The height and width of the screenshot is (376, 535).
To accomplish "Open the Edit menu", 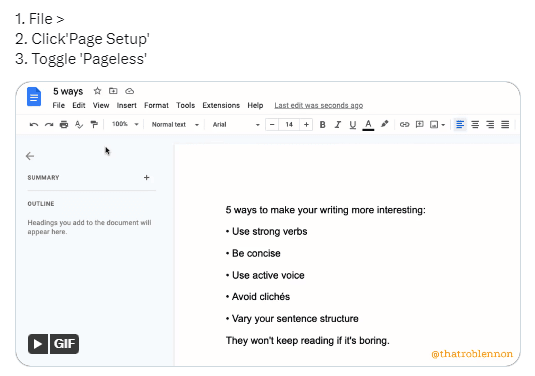I will [78, 105].
